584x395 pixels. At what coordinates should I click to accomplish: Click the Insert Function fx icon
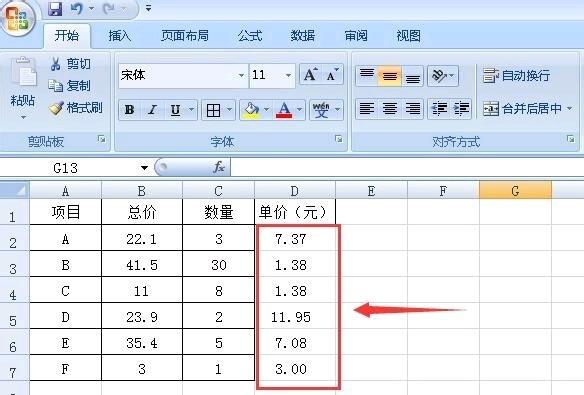tap(219, 167)
